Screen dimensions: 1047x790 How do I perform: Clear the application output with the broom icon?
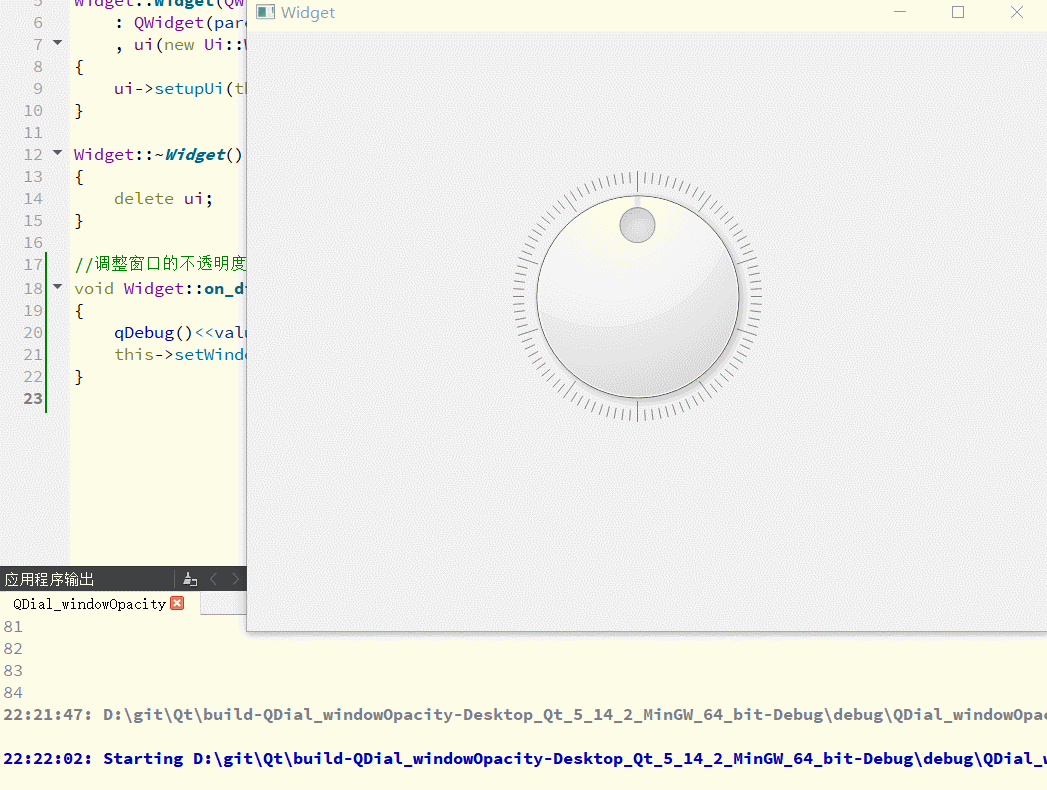pyautogui.click(x=190, y=579)
